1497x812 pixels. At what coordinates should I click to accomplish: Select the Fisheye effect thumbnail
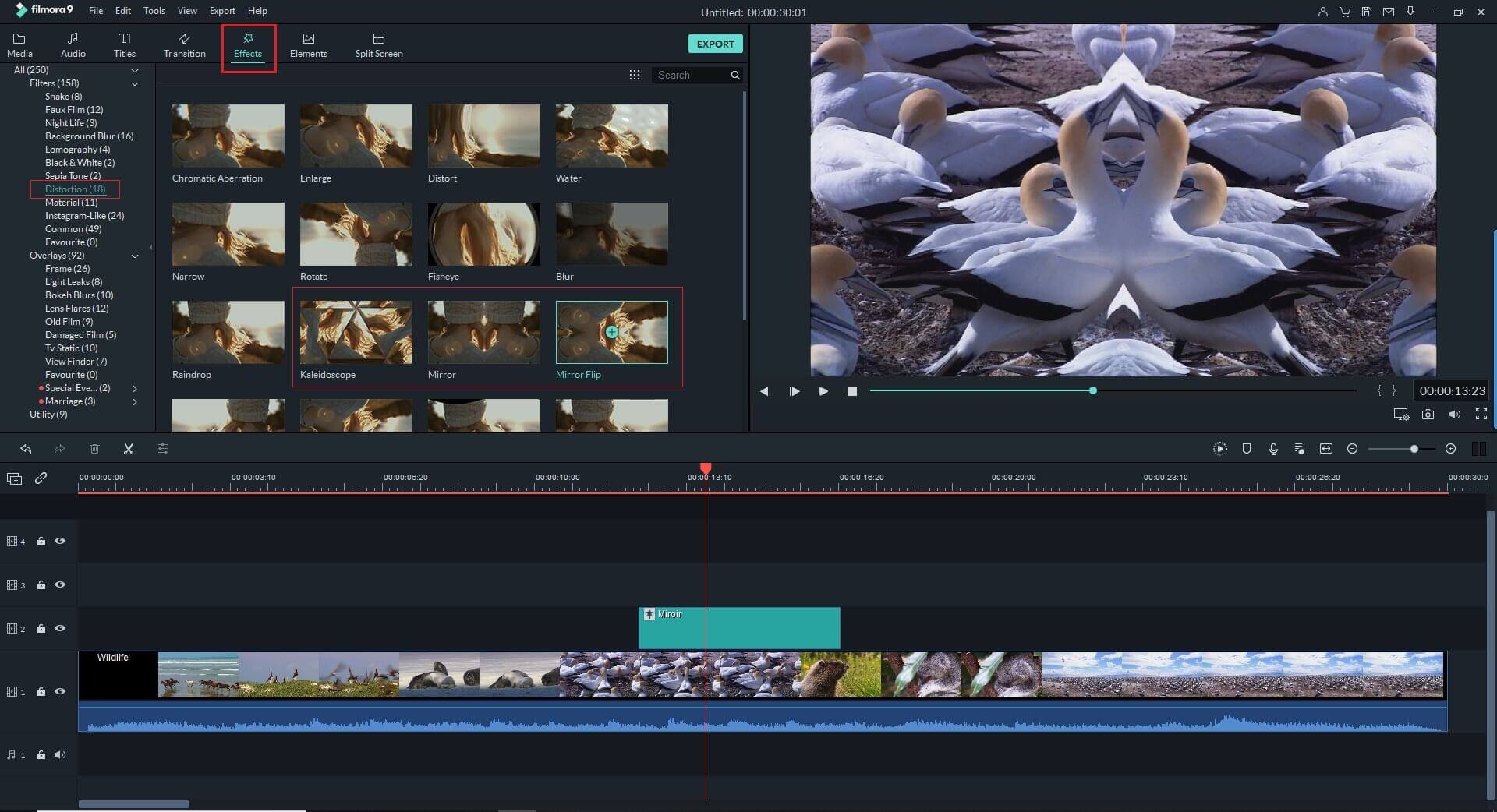coord(484,234)
